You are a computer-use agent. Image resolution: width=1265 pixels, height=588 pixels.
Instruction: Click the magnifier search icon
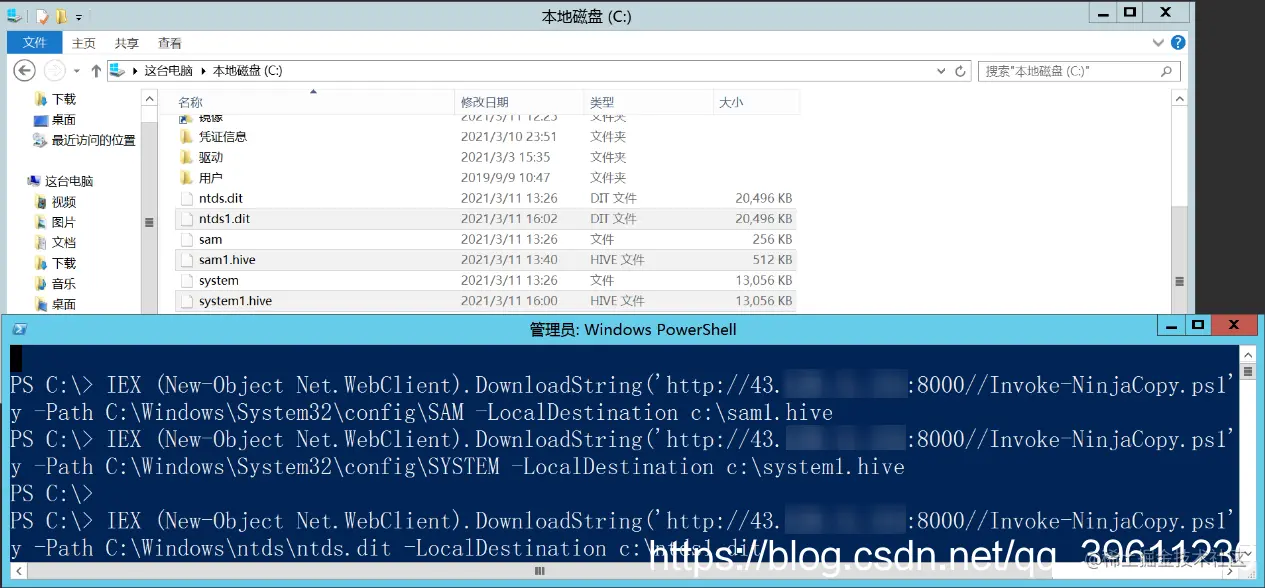(1166, 71)
